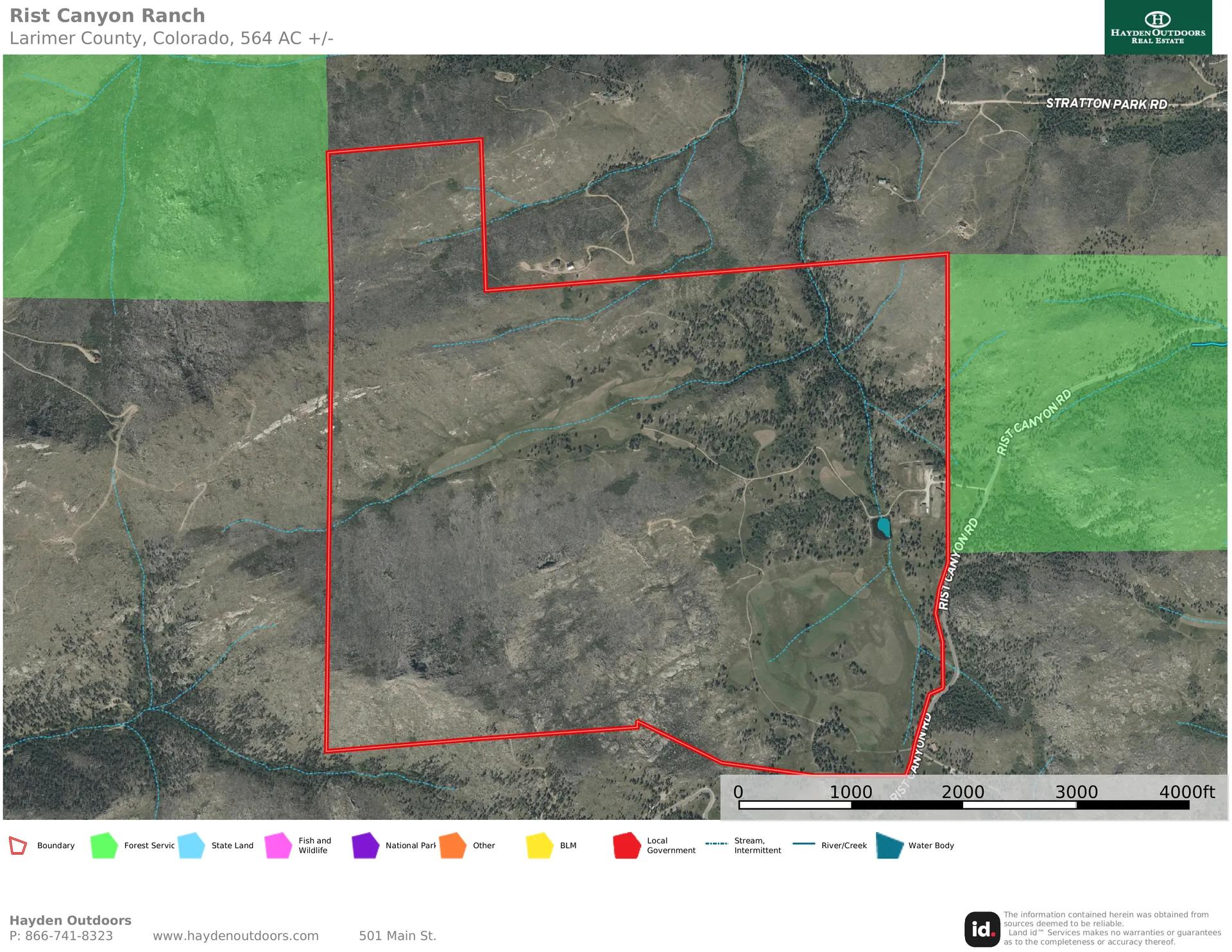Click the River/Creek legend label
Screen dimensions: 1232x952
[844, 846]
